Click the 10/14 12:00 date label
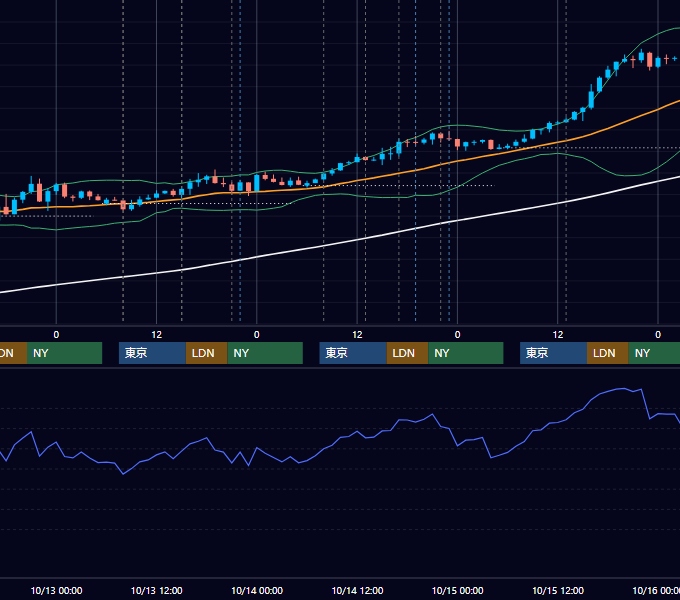 click(x=357, y=590)
